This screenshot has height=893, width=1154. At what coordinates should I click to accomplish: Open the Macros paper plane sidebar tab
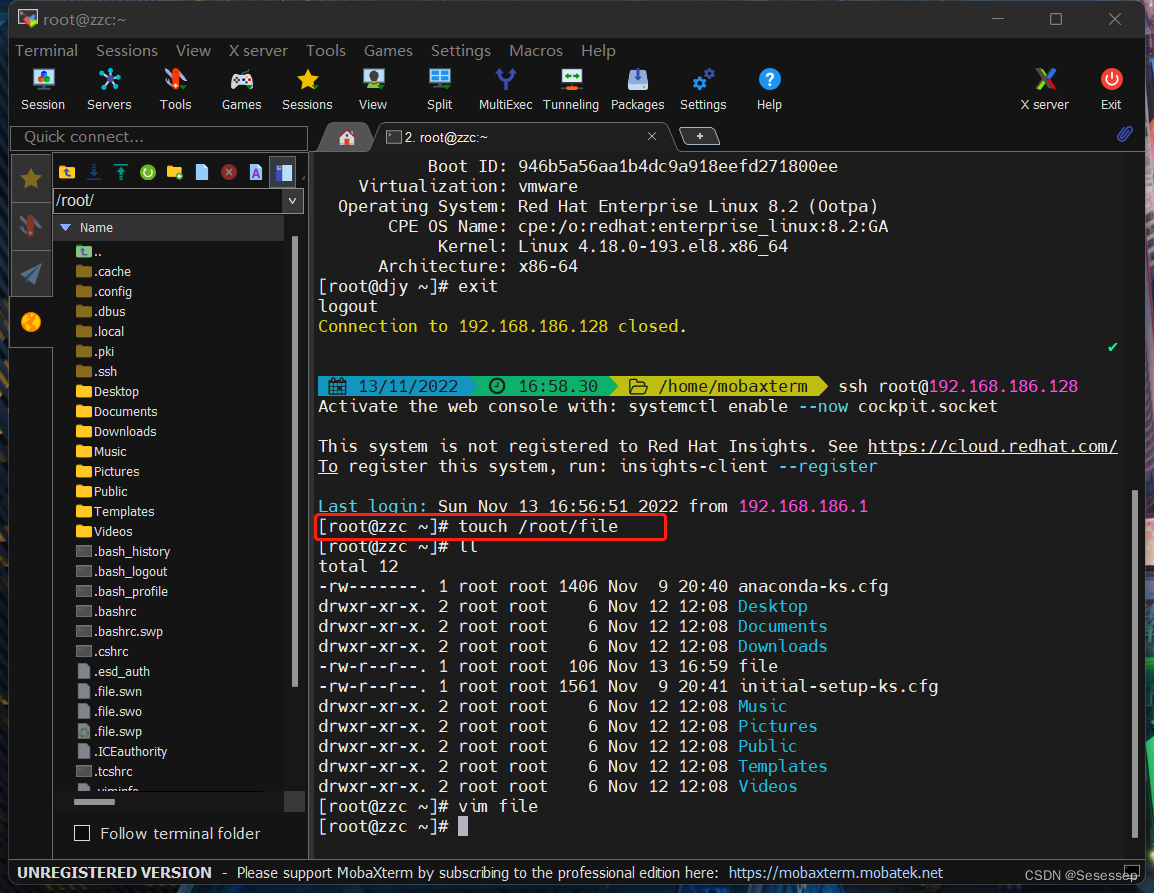[31, 274]
